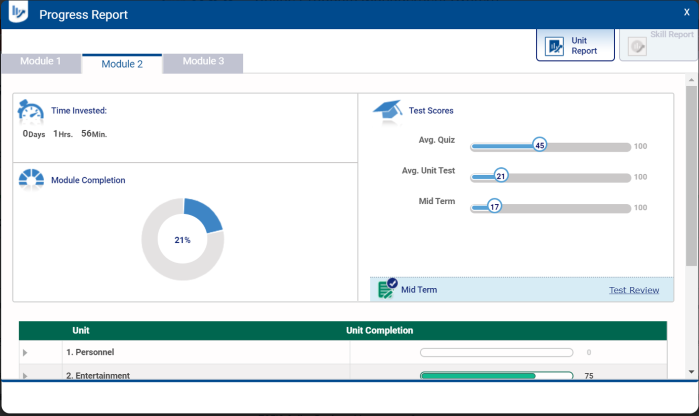
Task: Expand the Personnel unit row
Action: click(26, 353)
